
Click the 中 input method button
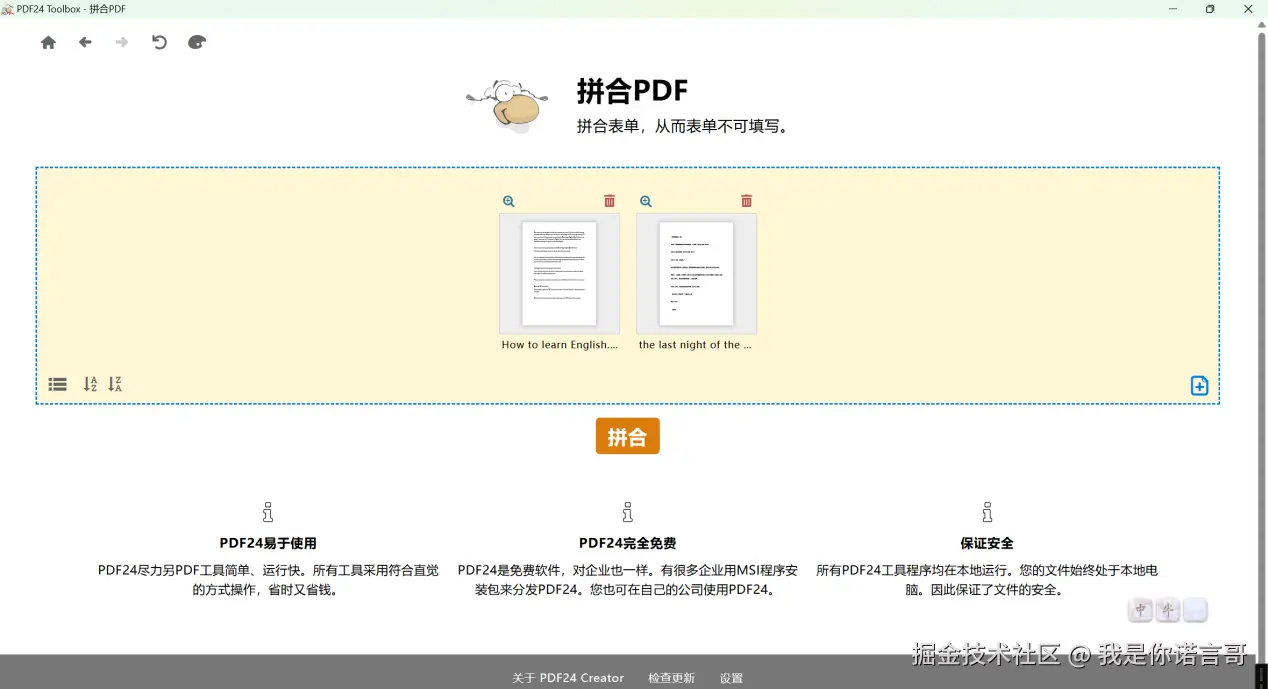point(1140,610)
